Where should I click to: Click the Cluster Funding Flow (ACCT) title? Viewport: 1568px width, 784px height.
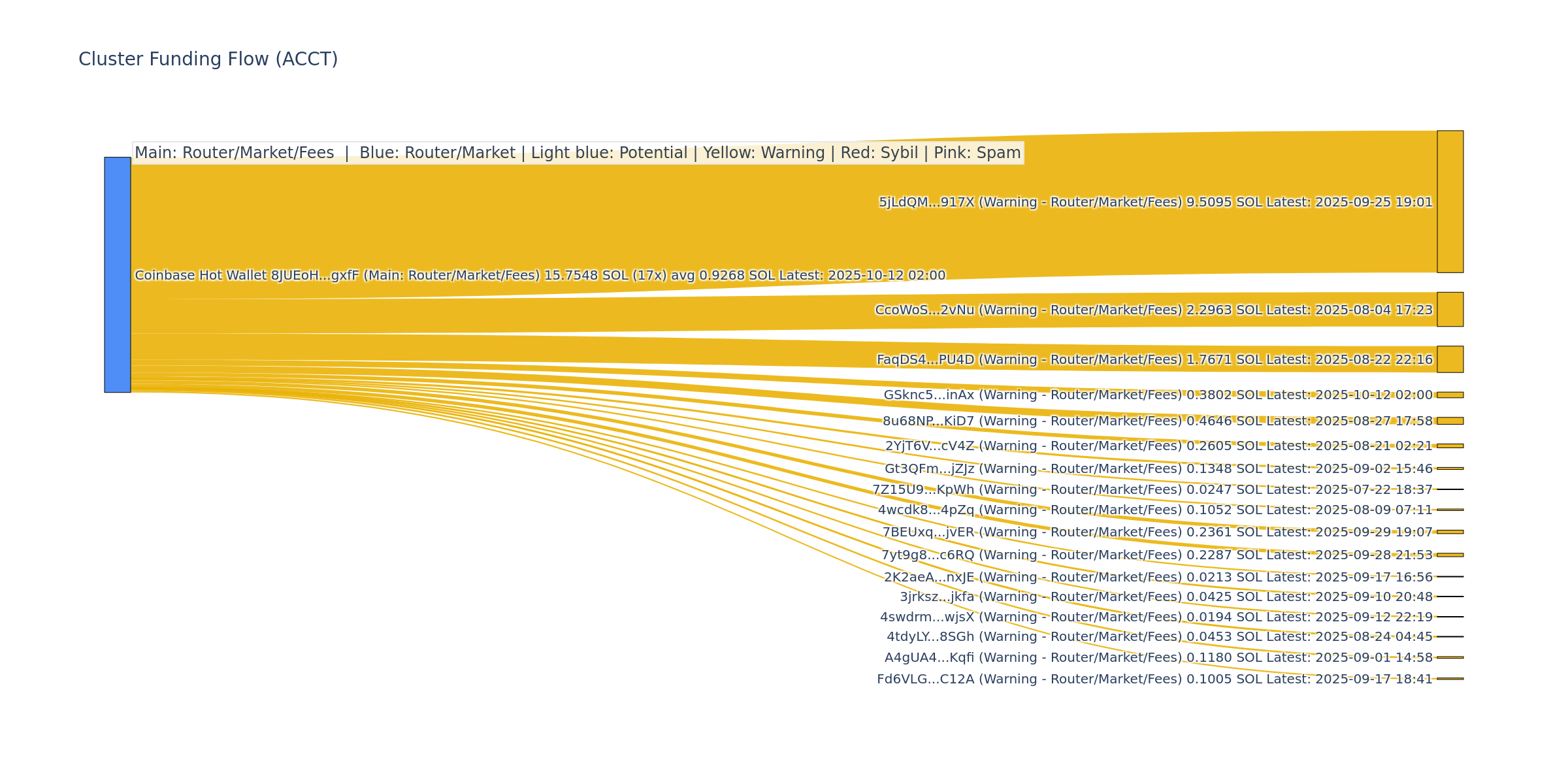[x=208, y=59]
